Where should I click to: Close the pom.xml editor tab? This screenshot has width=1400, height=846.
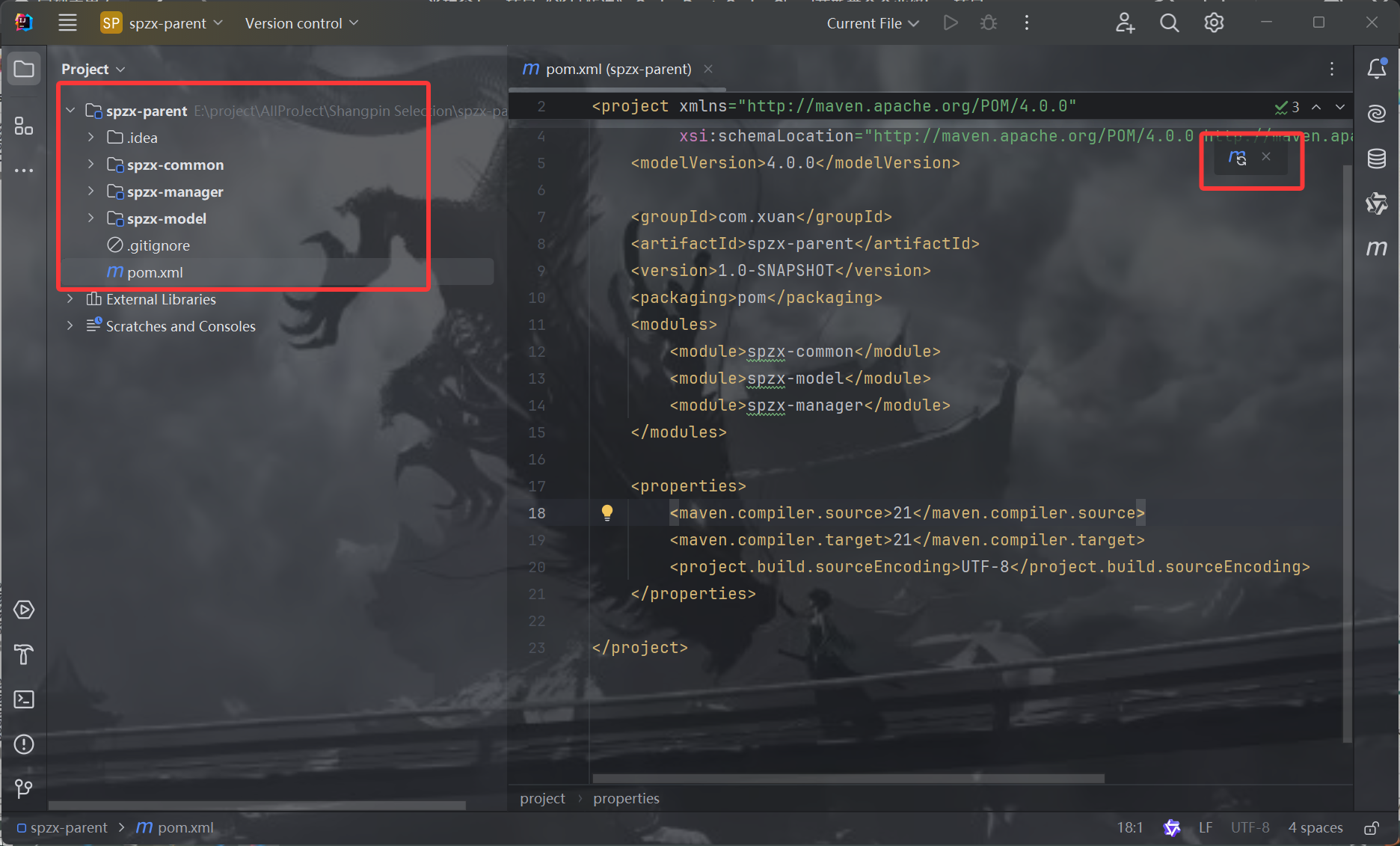tap(707, 69)
